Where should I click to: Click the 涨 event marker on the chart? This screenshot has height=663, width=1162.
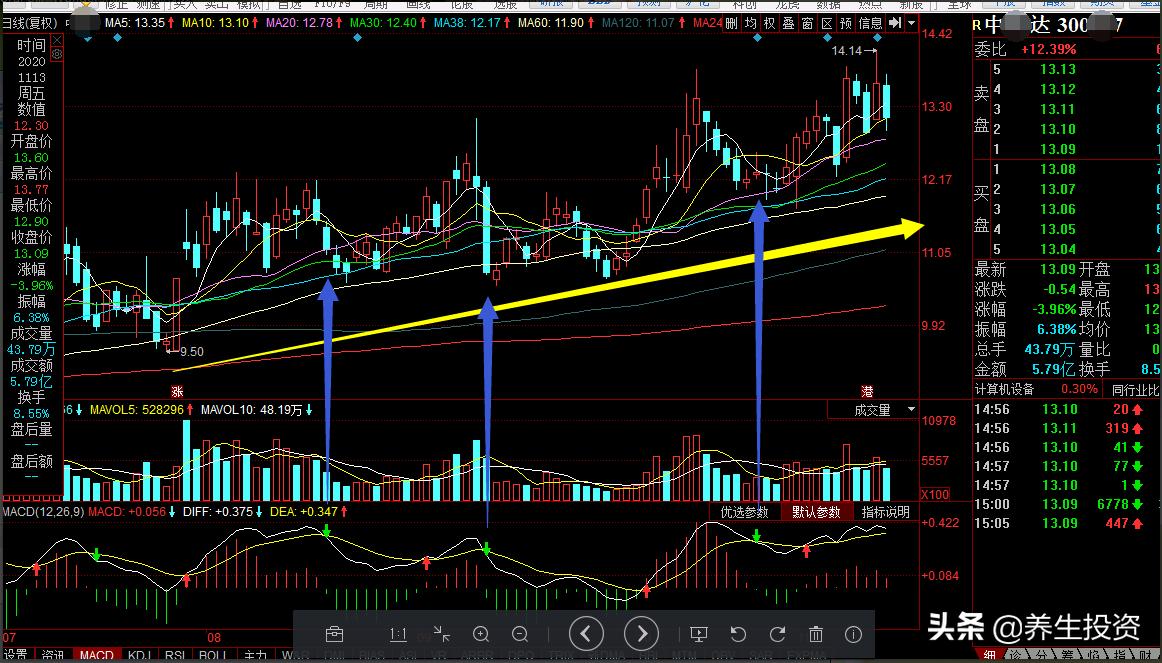pos(176,391)
